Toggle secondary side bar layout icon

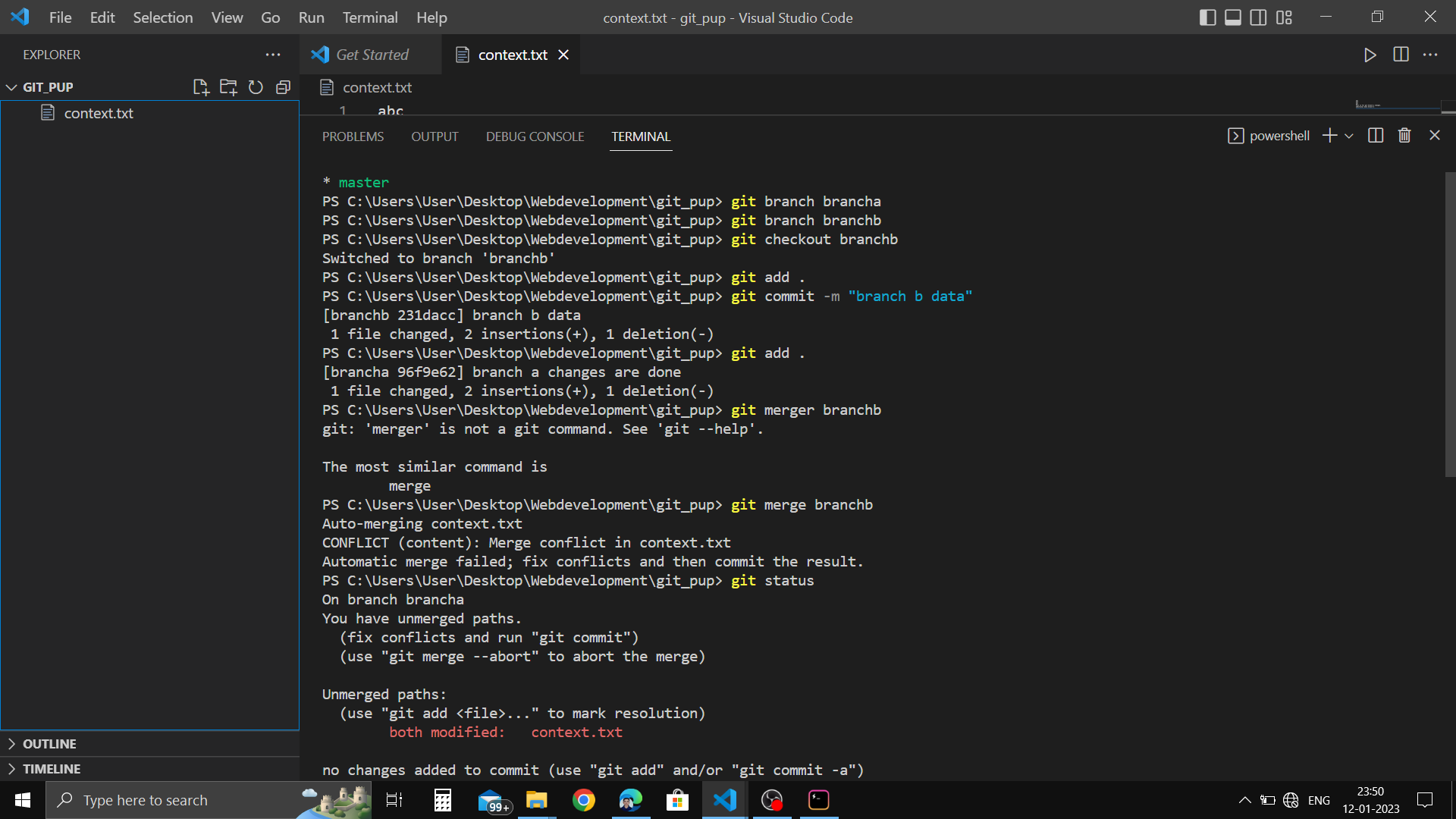click(1258, 17)
